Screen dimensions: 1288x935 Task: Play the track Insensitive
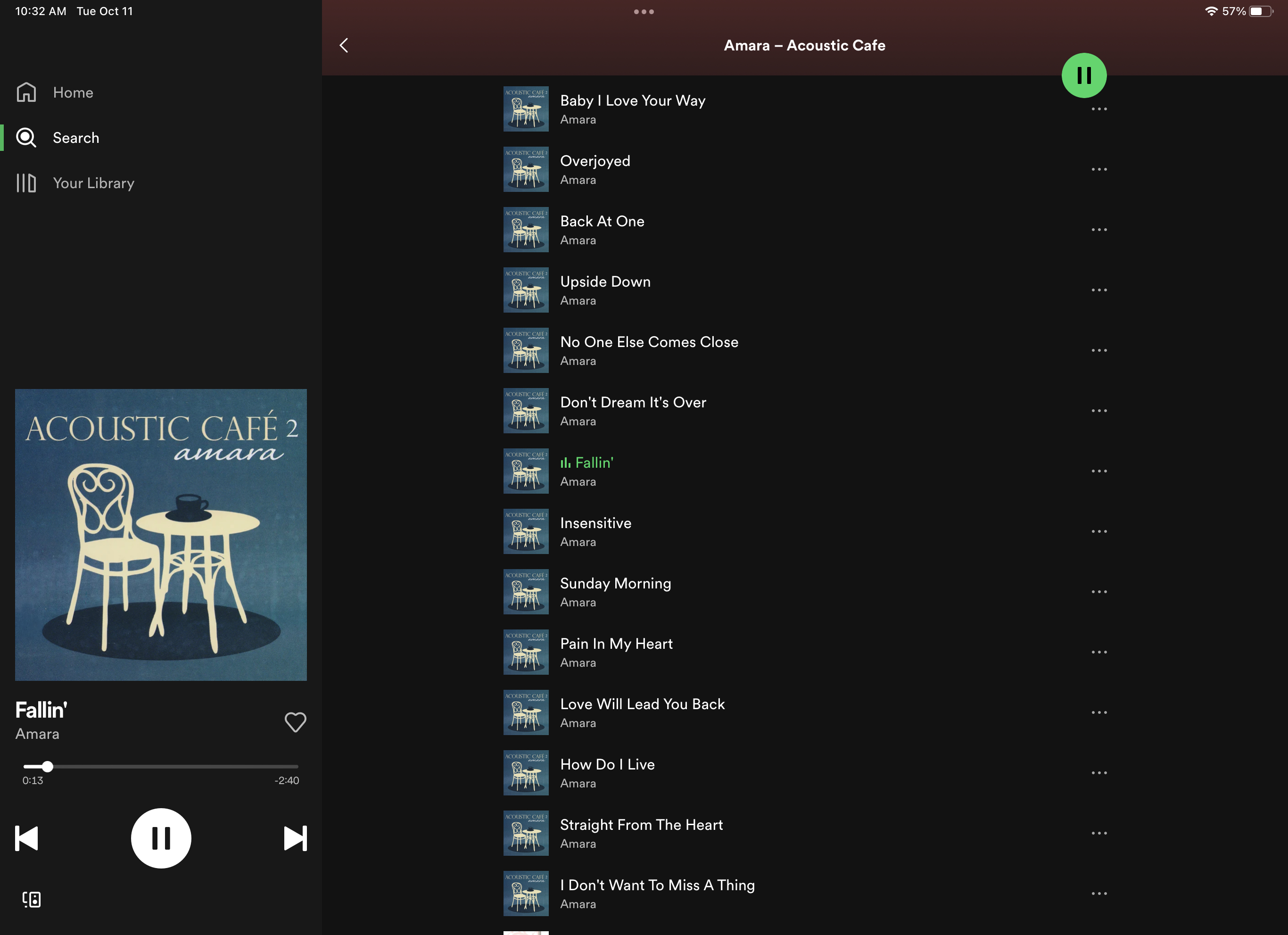click(x=805, y=531)
